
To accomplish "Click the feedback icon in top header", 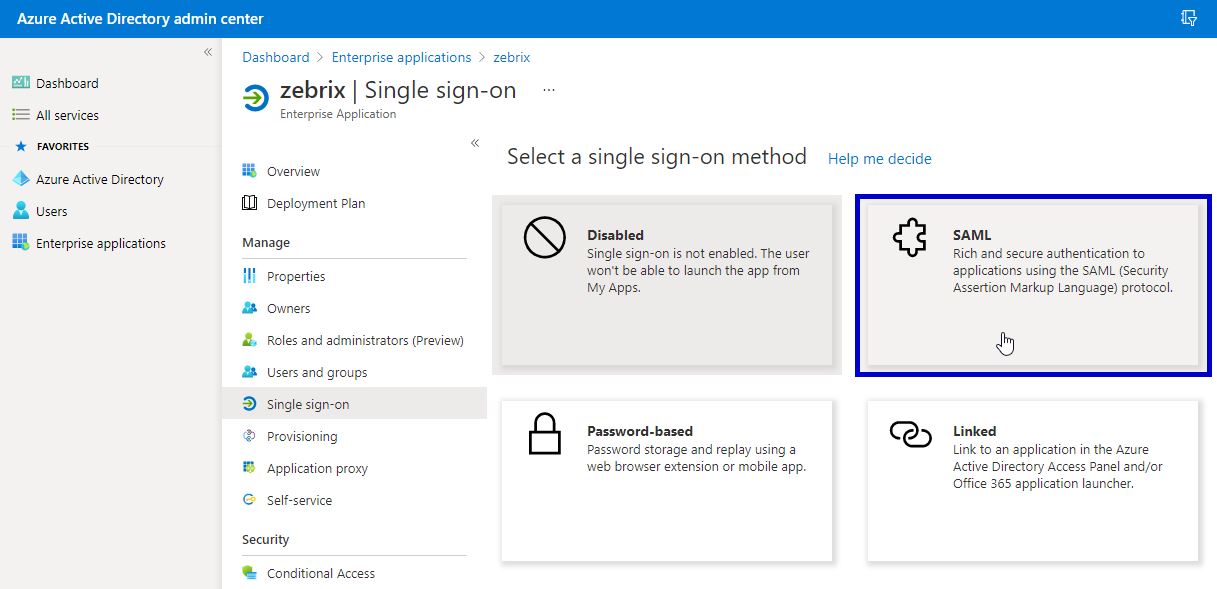I will click(x=1189, y=18).
